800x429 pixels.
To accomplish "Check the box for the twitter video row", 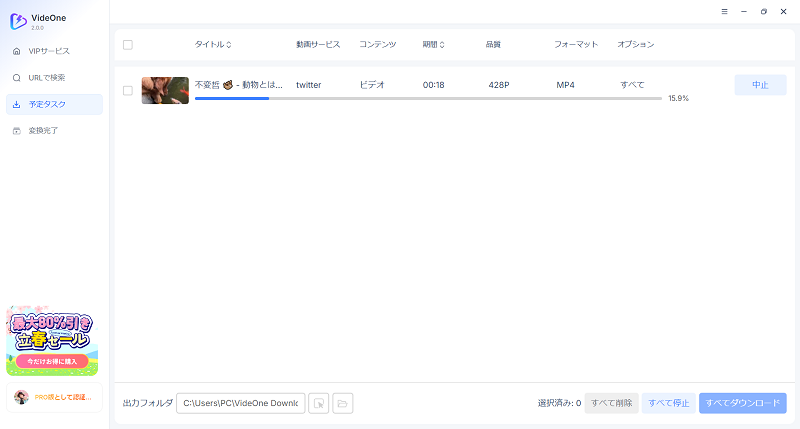I will pos(128,90).
